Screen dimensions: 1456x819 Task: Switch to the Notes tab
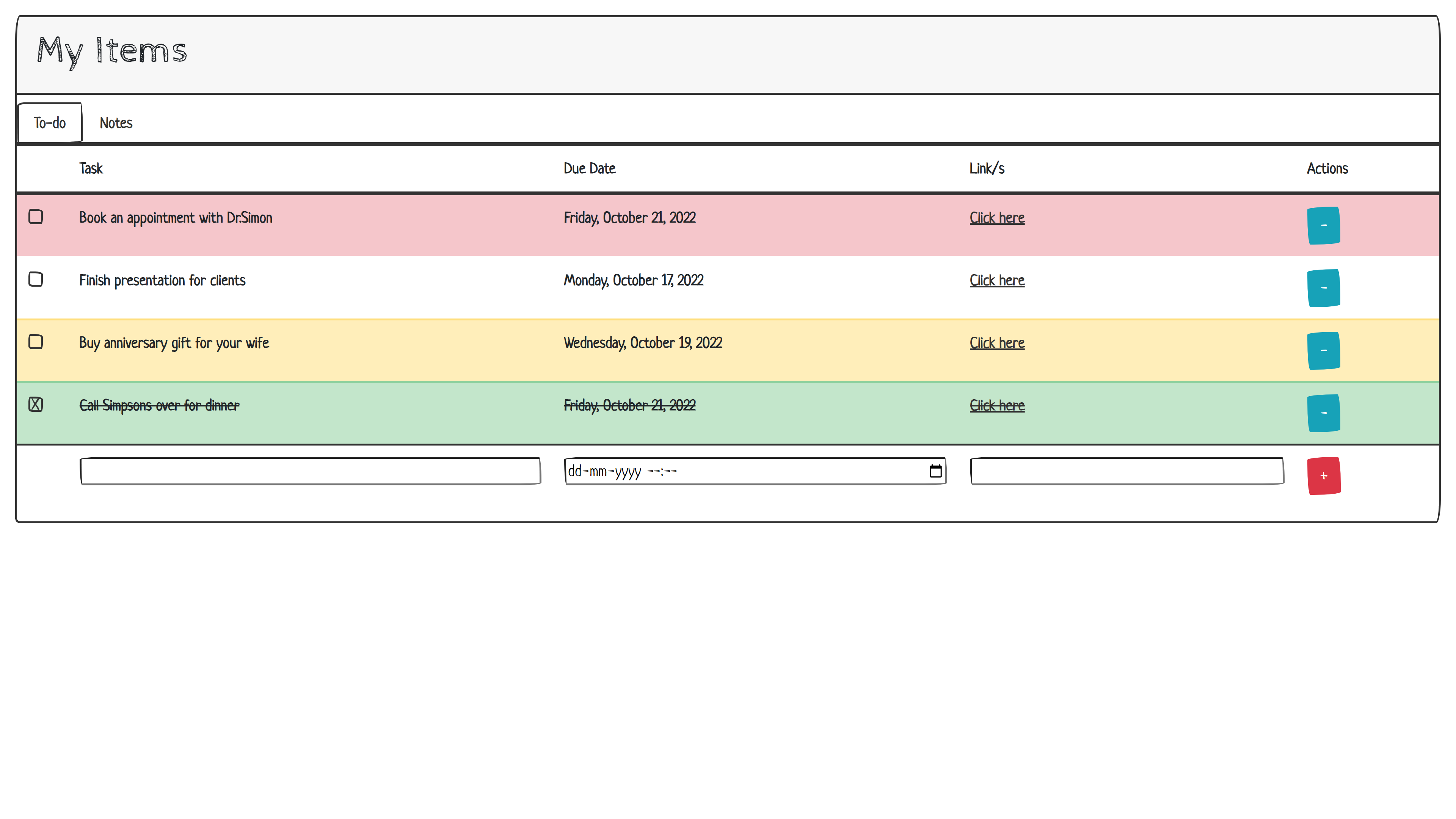point(116,122)
